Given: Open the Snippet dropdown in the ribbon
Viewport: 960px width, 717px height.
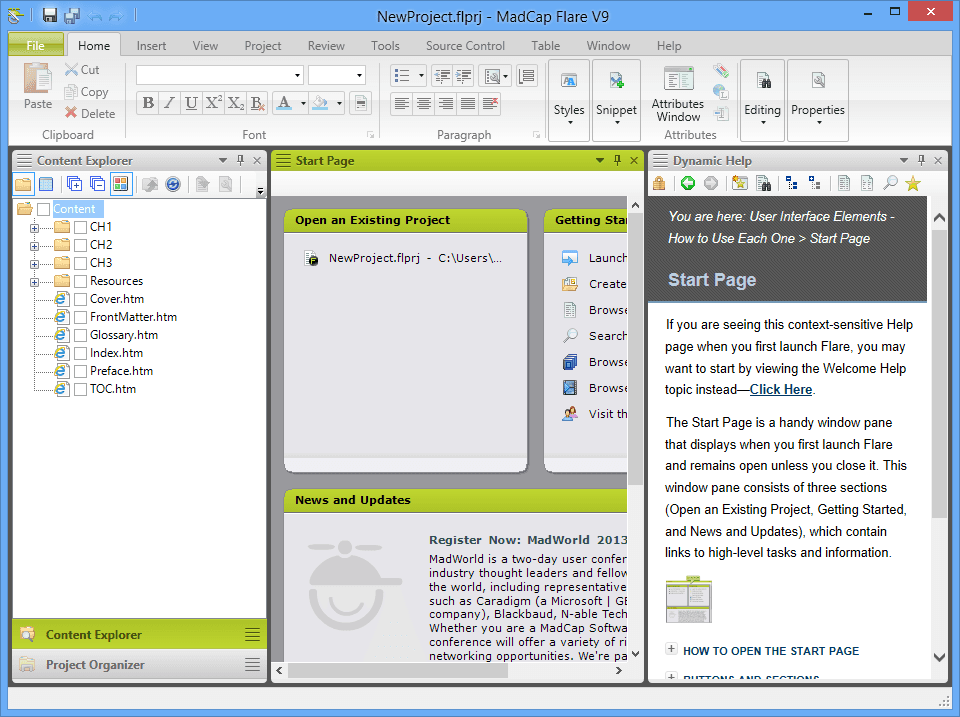Looking at the screenshot, I should coord(617,100).
